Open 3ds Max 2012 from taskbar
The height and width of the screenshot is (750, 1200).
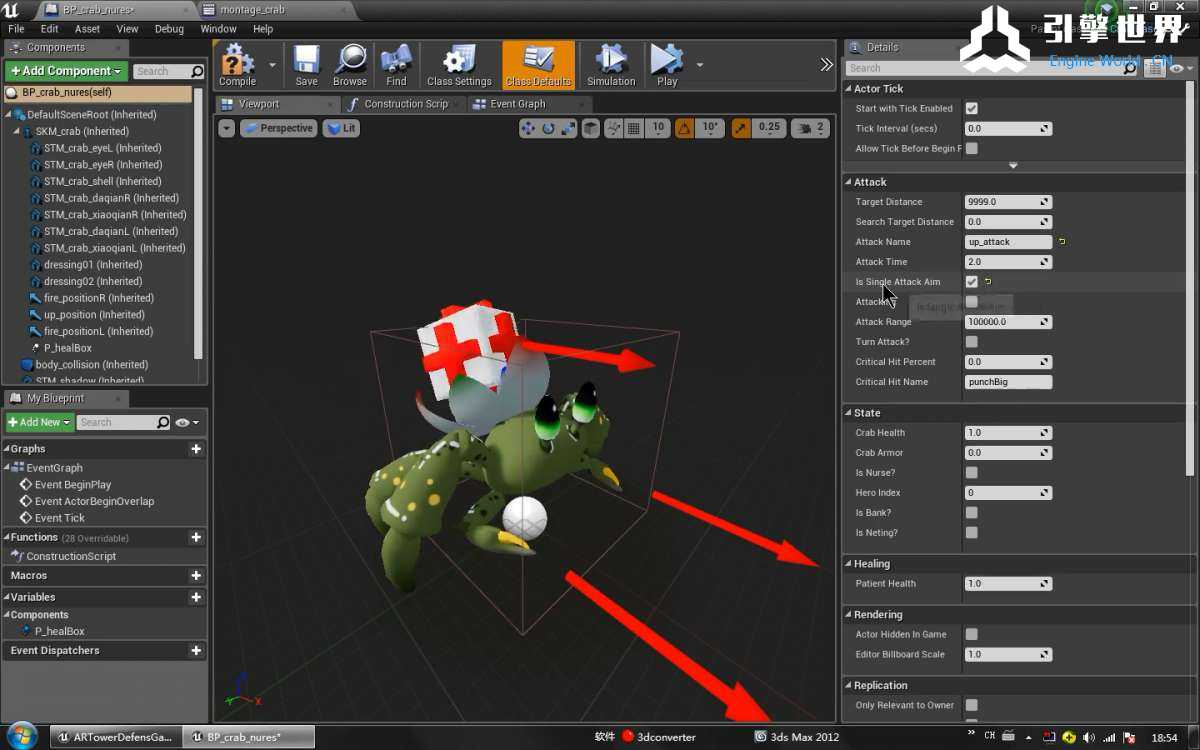[797, 737]
